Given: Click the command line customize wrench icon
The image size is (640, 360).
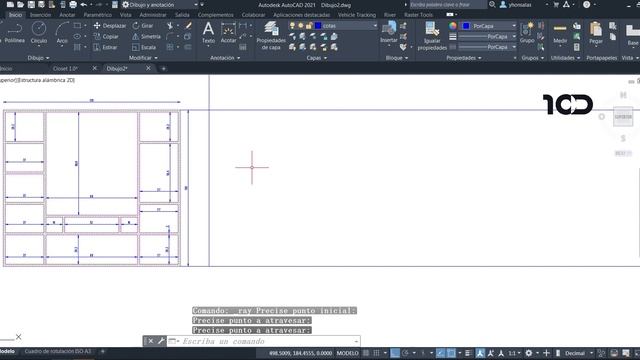Looking at the screenshot, I should (x=161, y=341).
